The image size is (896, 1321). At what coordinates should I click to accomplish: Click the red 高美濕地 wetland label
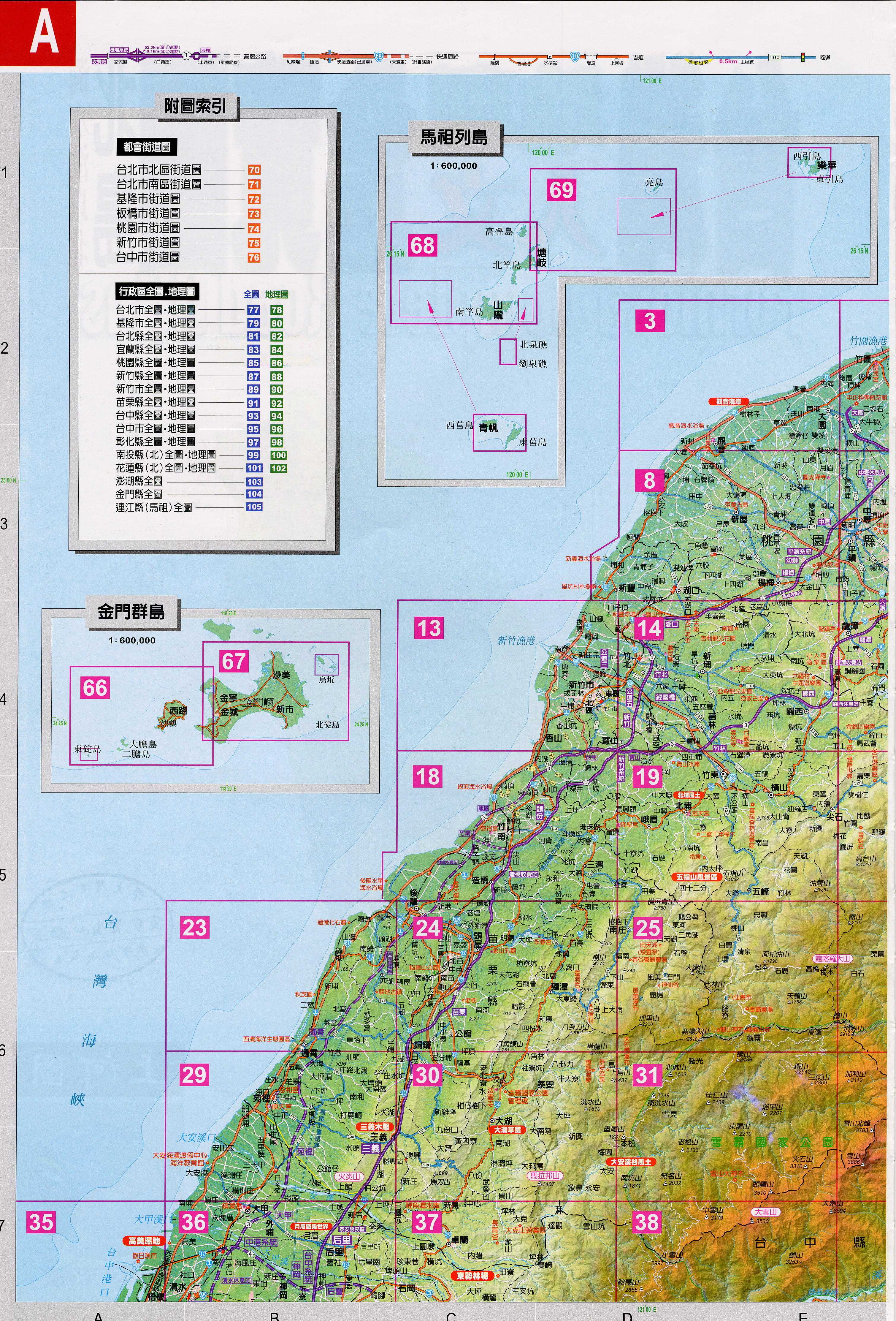coord(144,1241)
